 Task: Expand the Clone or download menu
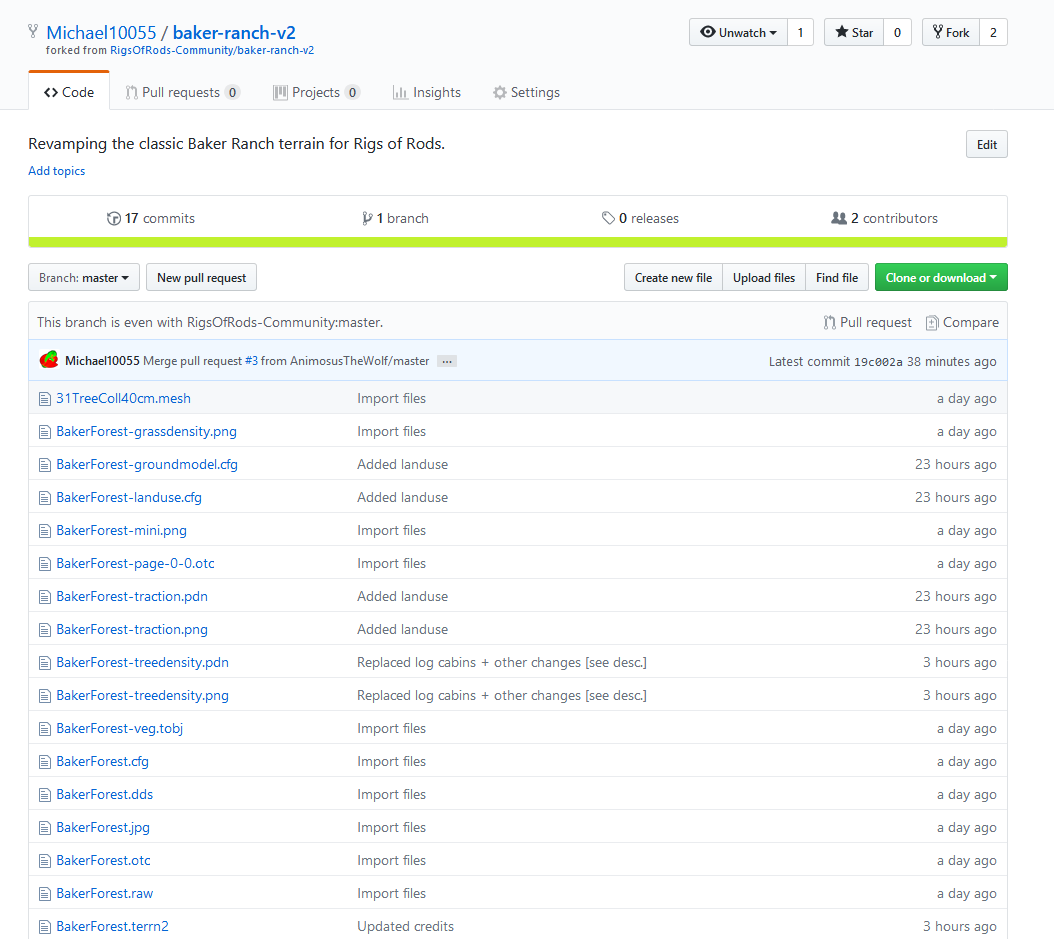click(x=941, y=278)
